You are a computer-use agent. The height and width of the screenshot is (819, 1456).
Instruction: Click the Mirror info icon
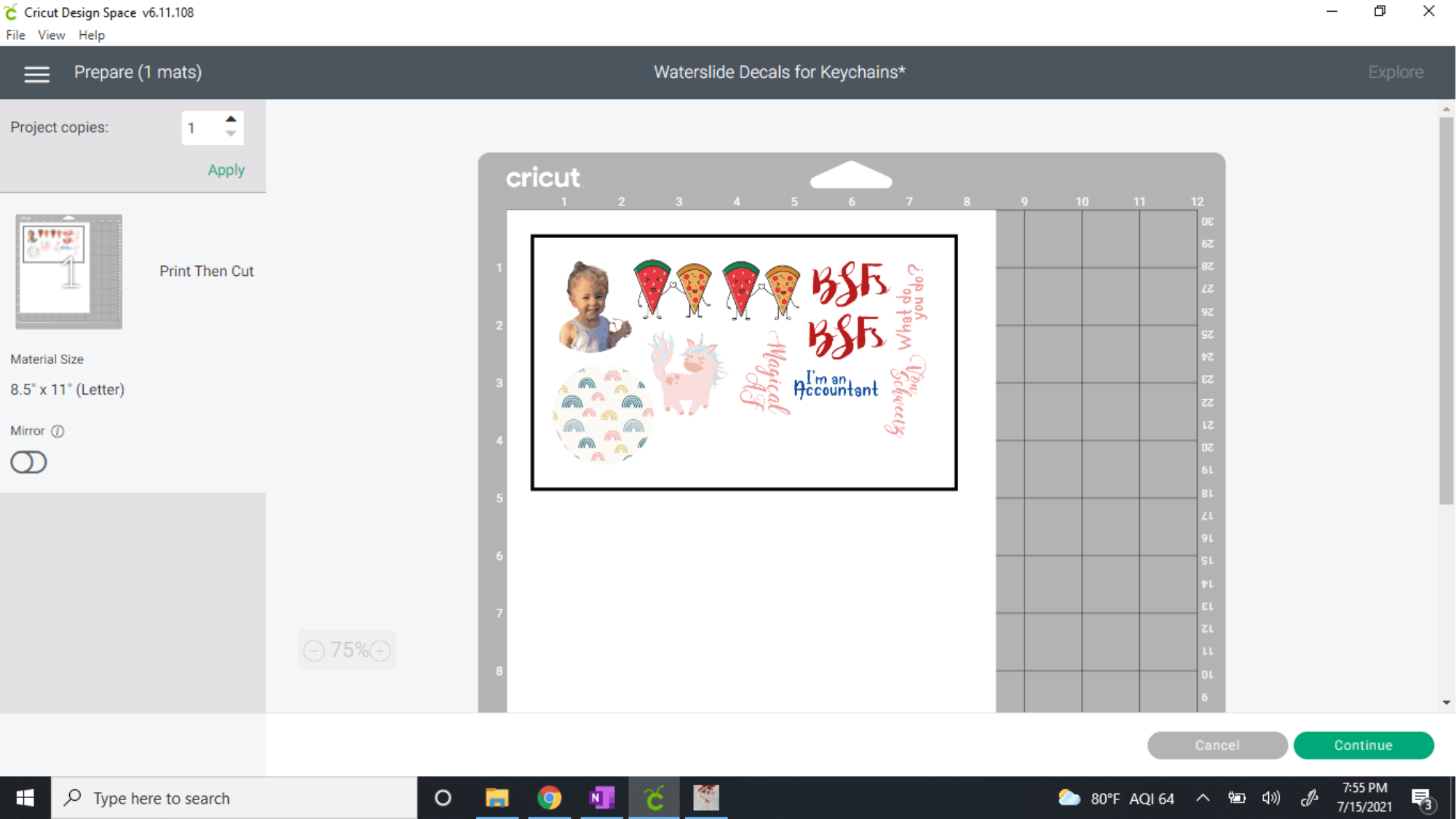pos(58,431)
